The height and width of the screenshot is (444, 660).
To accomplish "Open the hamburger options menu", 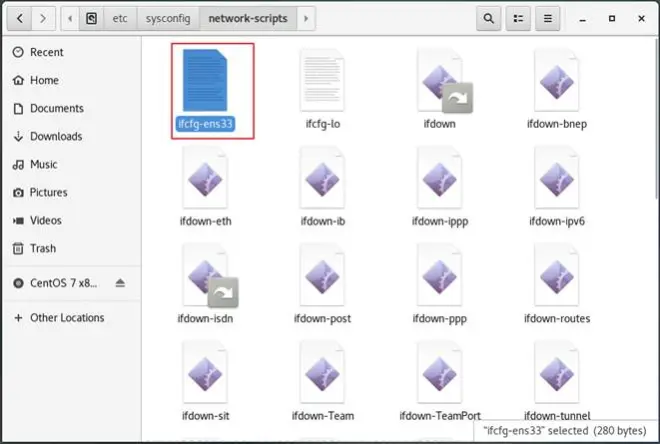I will pos(546,18).
